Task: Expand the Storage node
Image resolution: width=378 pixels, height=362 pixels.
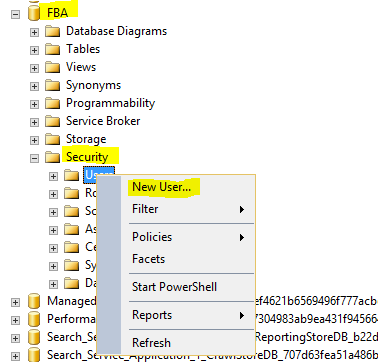Action: tap(34, 140)
